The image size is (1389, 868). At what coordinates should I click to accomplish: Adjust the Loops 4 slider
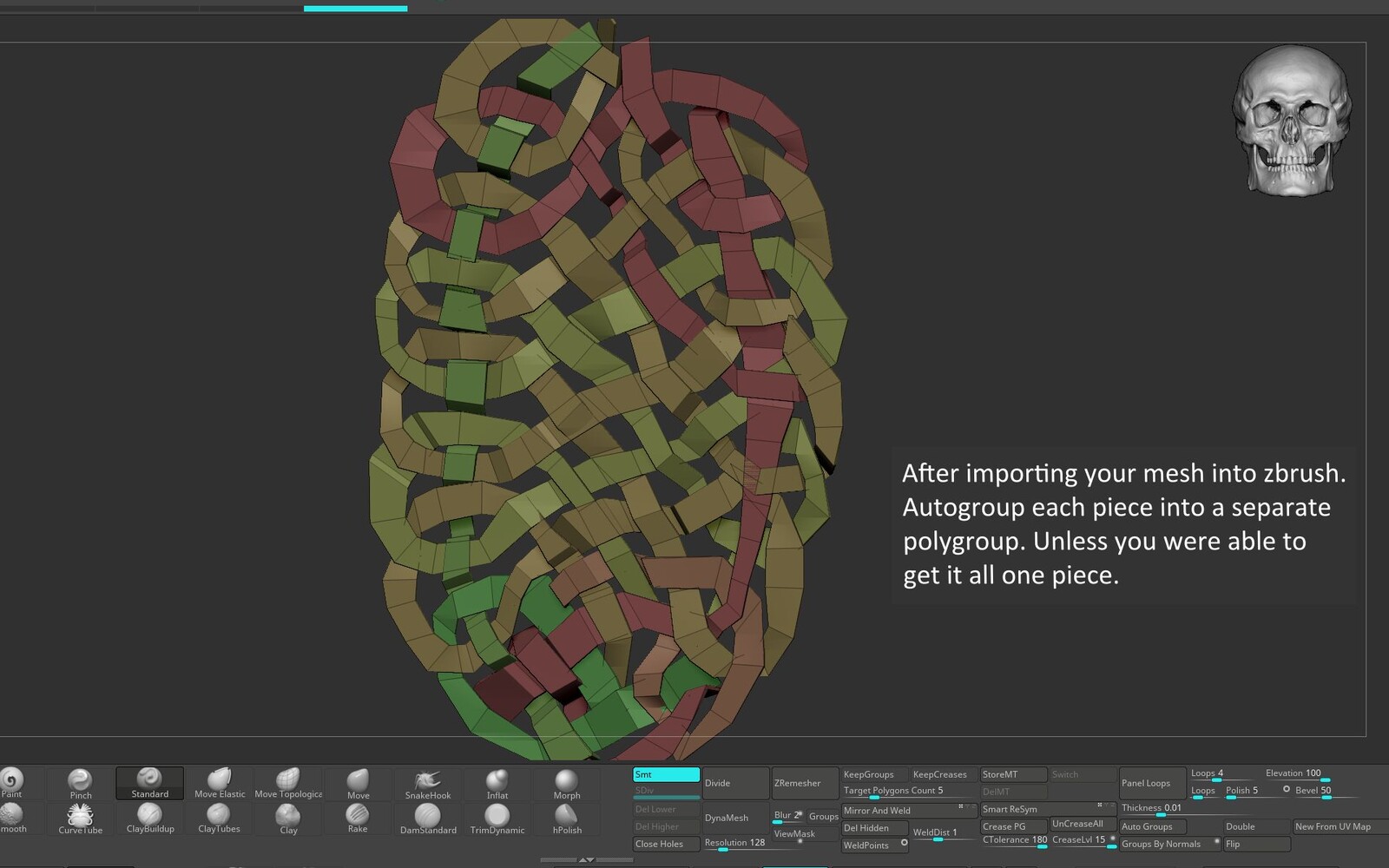pos(1221,773)
